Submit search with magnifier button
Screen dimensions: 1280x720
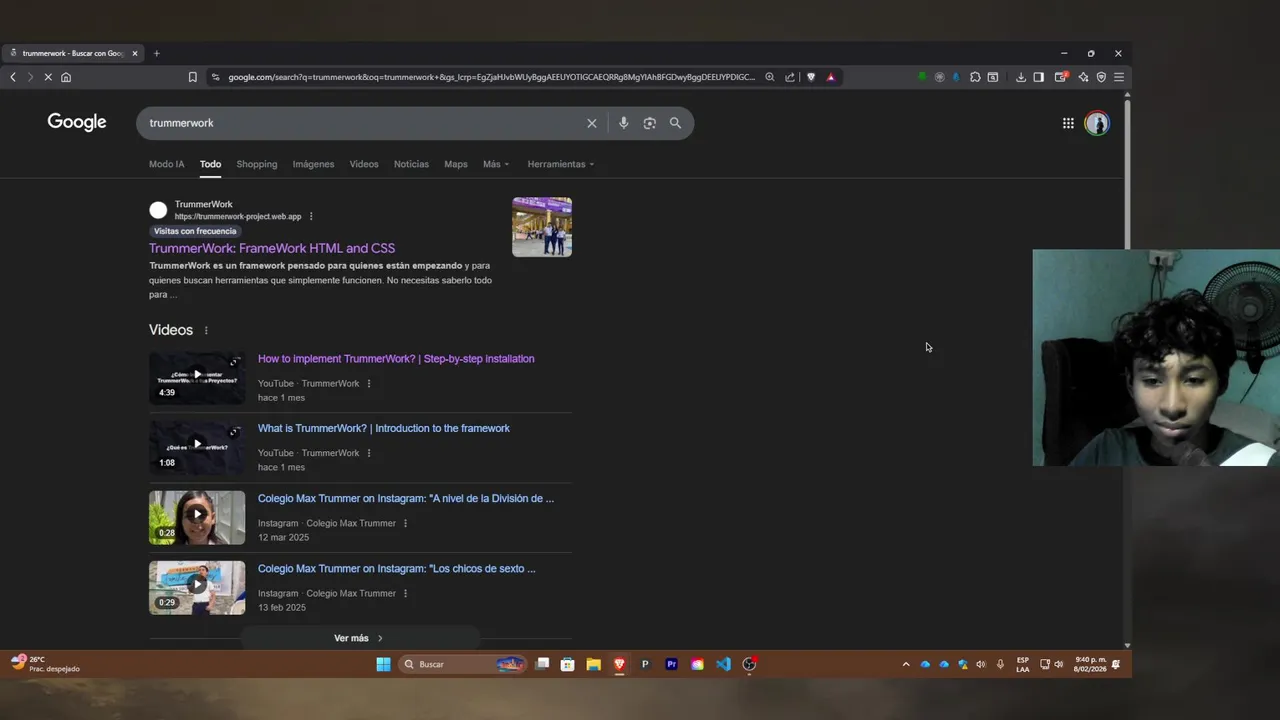676,123
